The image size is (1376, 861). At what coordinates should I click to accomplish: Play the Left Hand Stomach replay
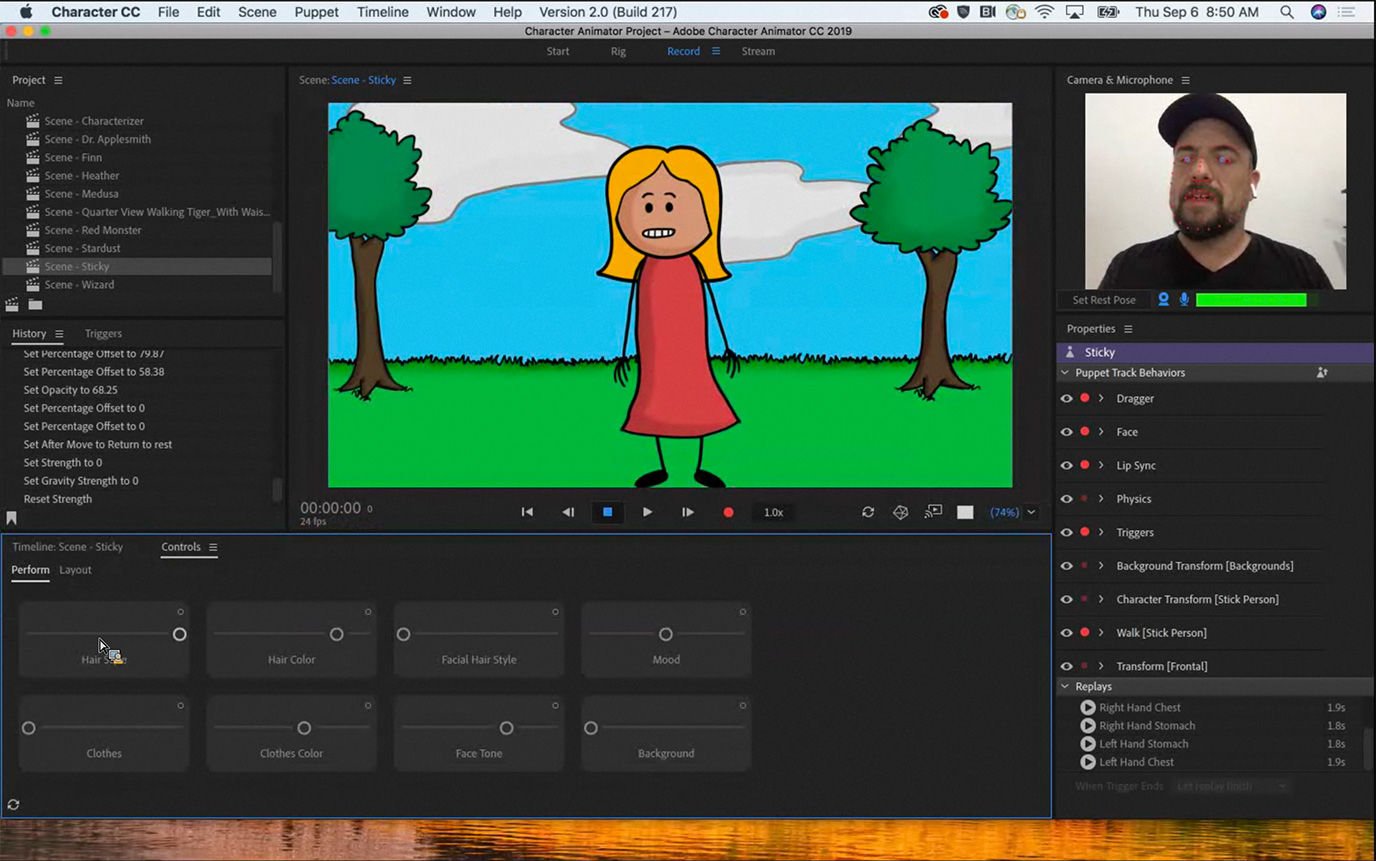(1088, 743)
